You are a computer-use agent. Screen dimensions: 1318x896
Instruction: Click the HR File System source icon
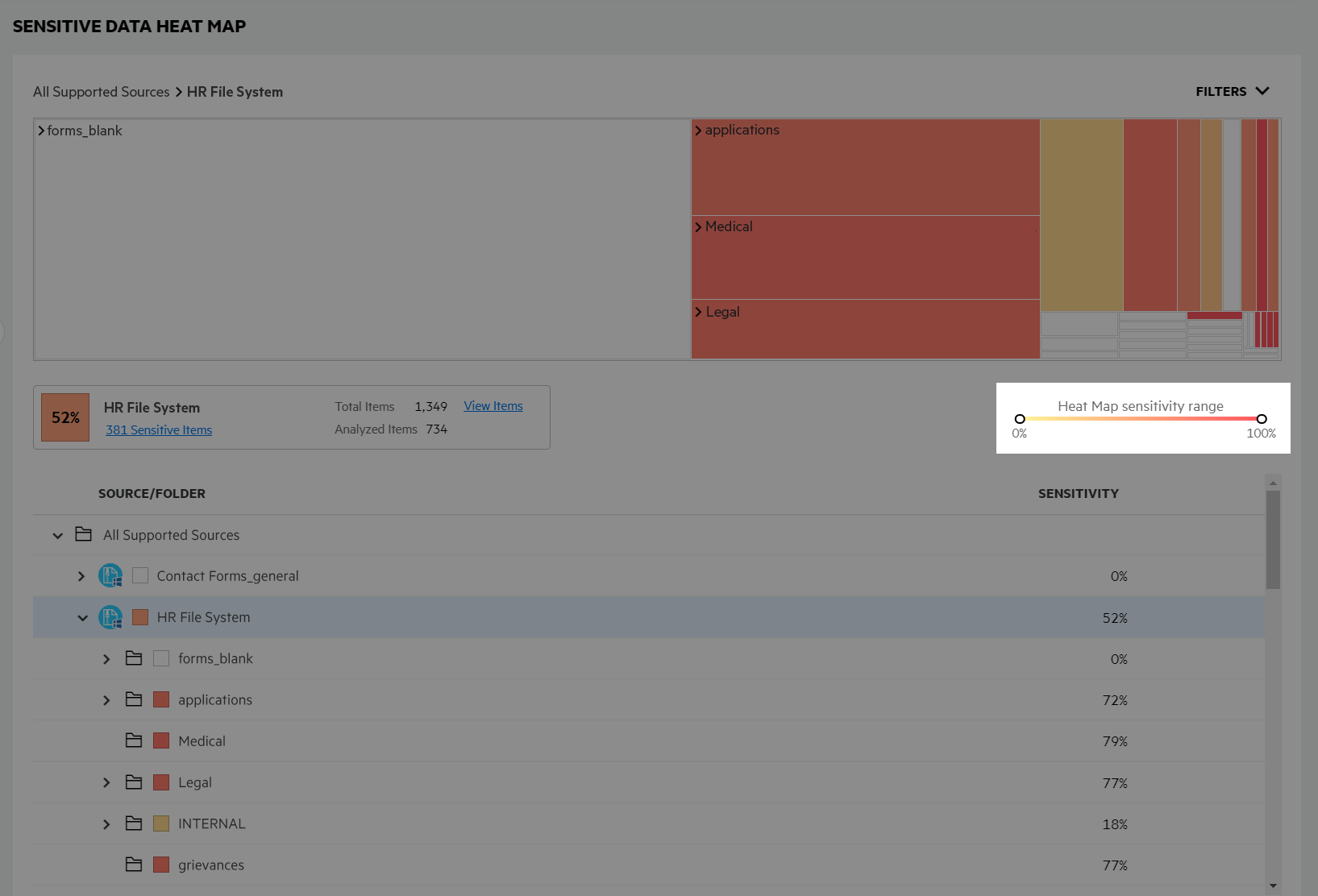110,618
